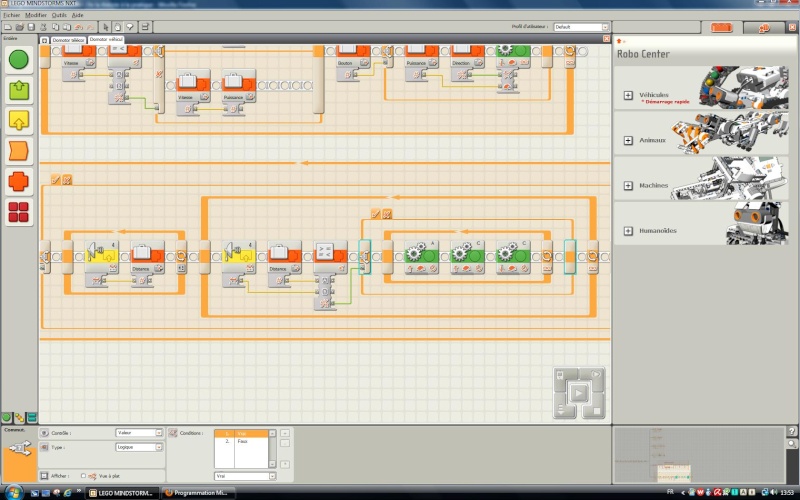
Task: Switch to the Domotor télécor program tab
Action: 68,40
